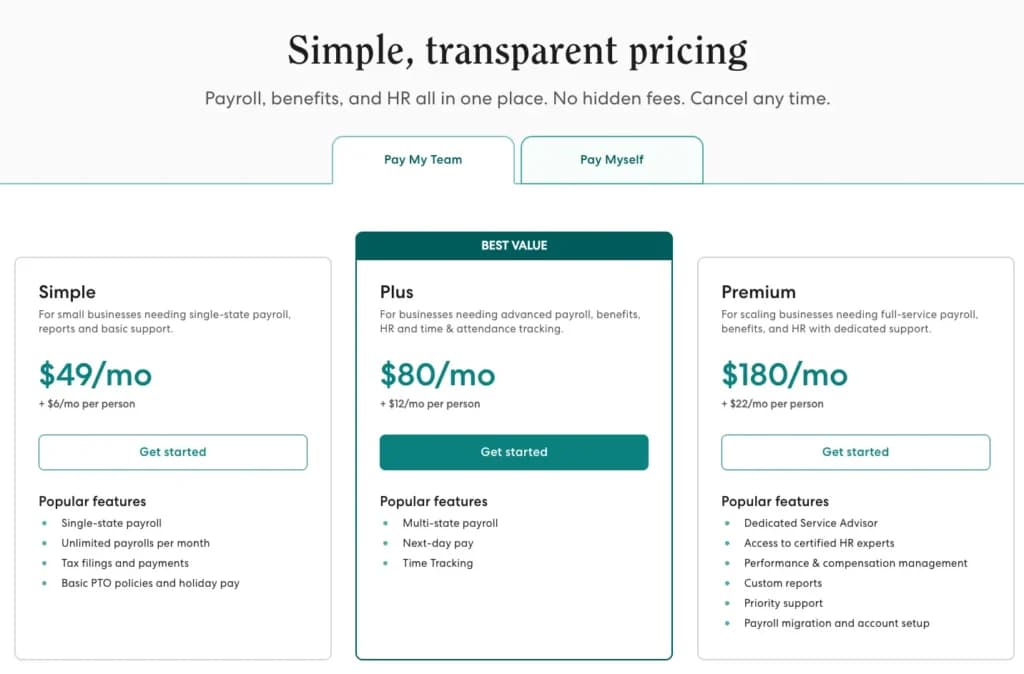Click Priority support feature item

(x=783, y=603)
